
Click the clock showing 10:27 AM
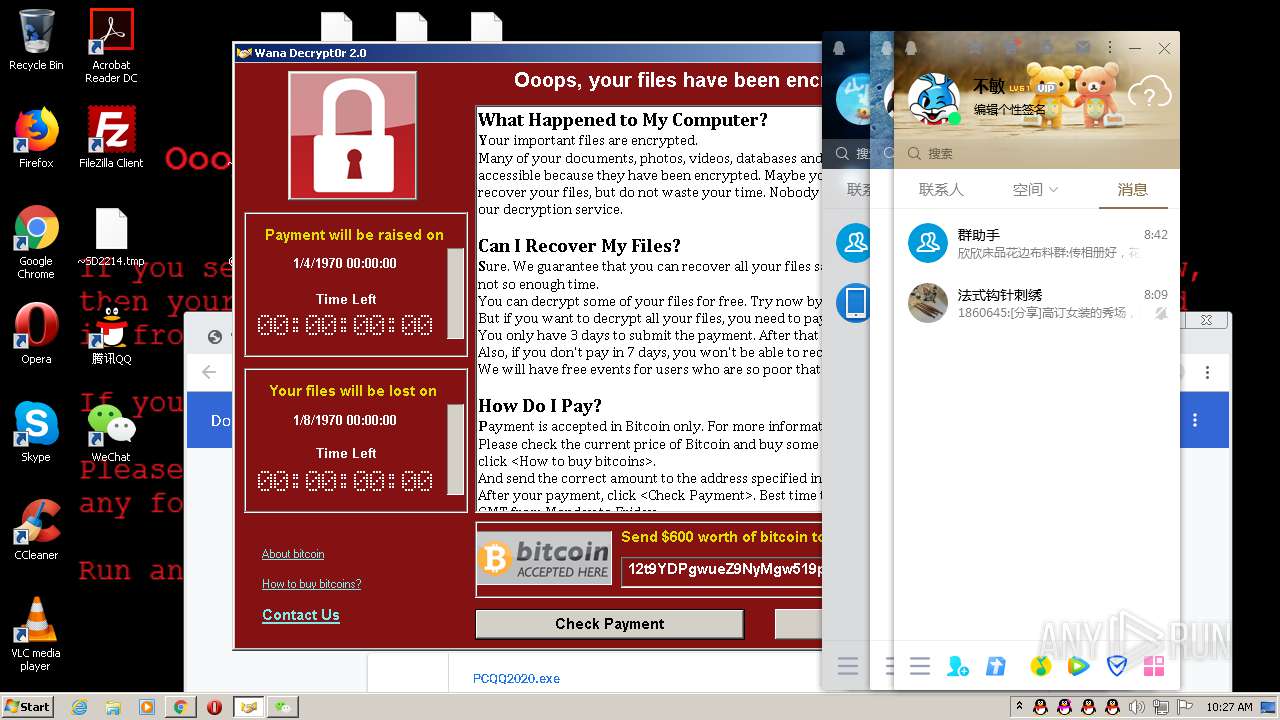(x=1229, y=707)
